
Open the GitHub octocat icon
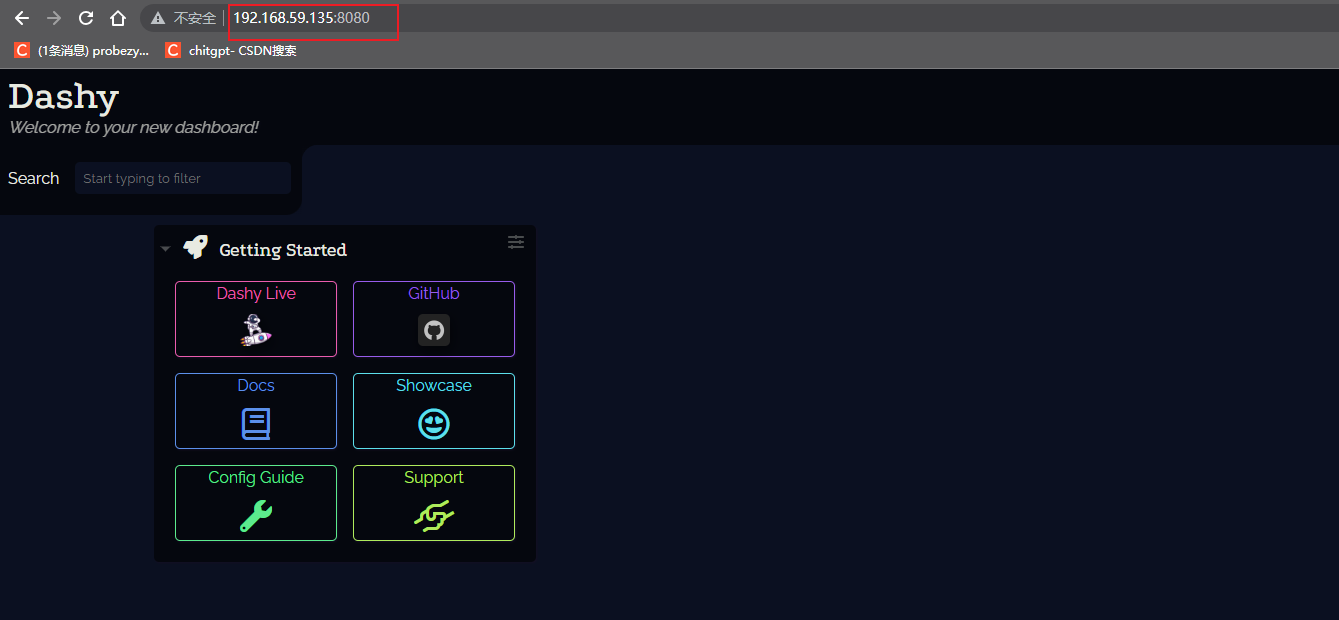point(434,330)
